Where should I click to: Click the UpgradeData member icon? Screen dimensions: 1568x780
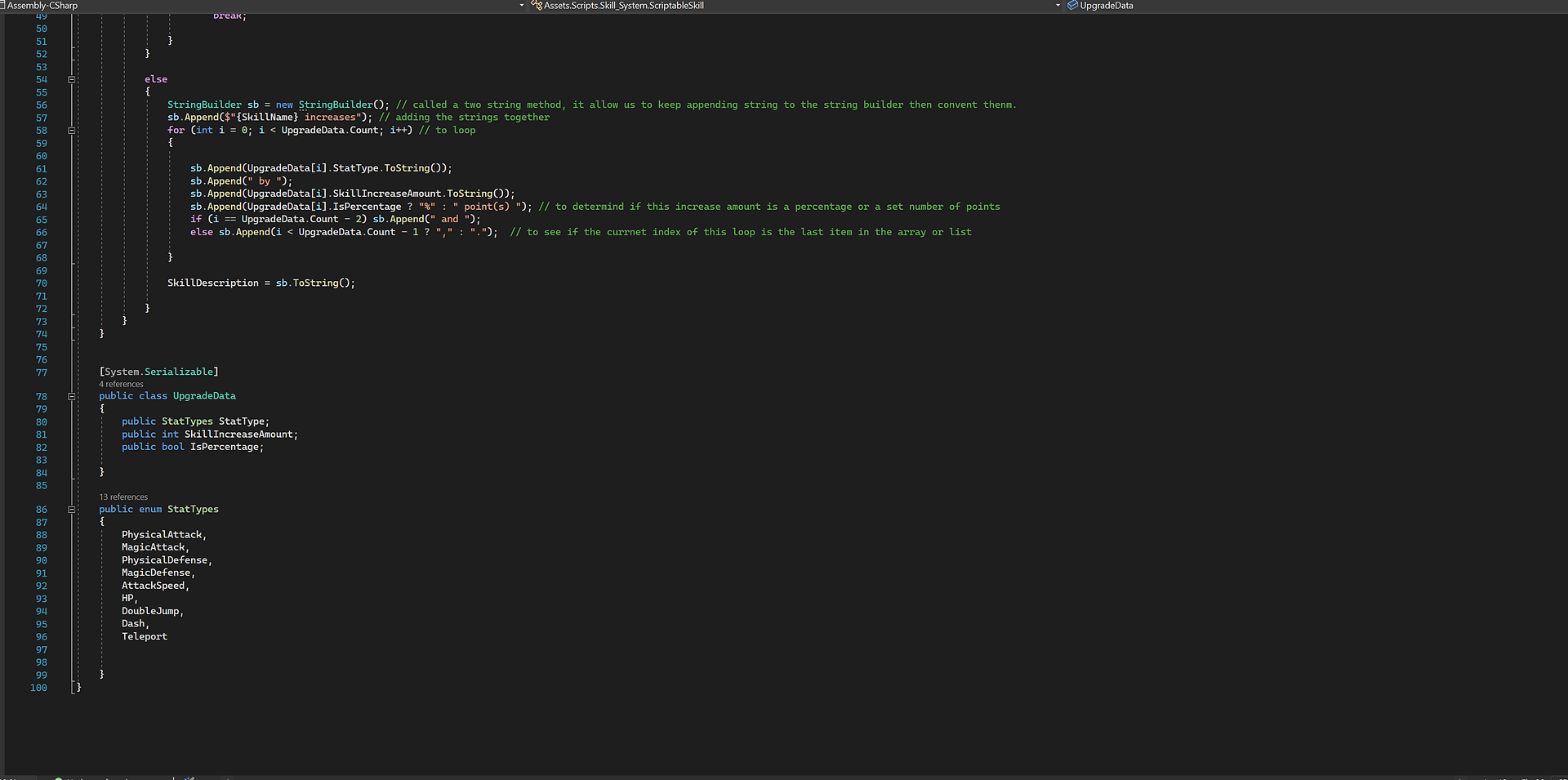pyautogui.click(x=1072, y=5)
